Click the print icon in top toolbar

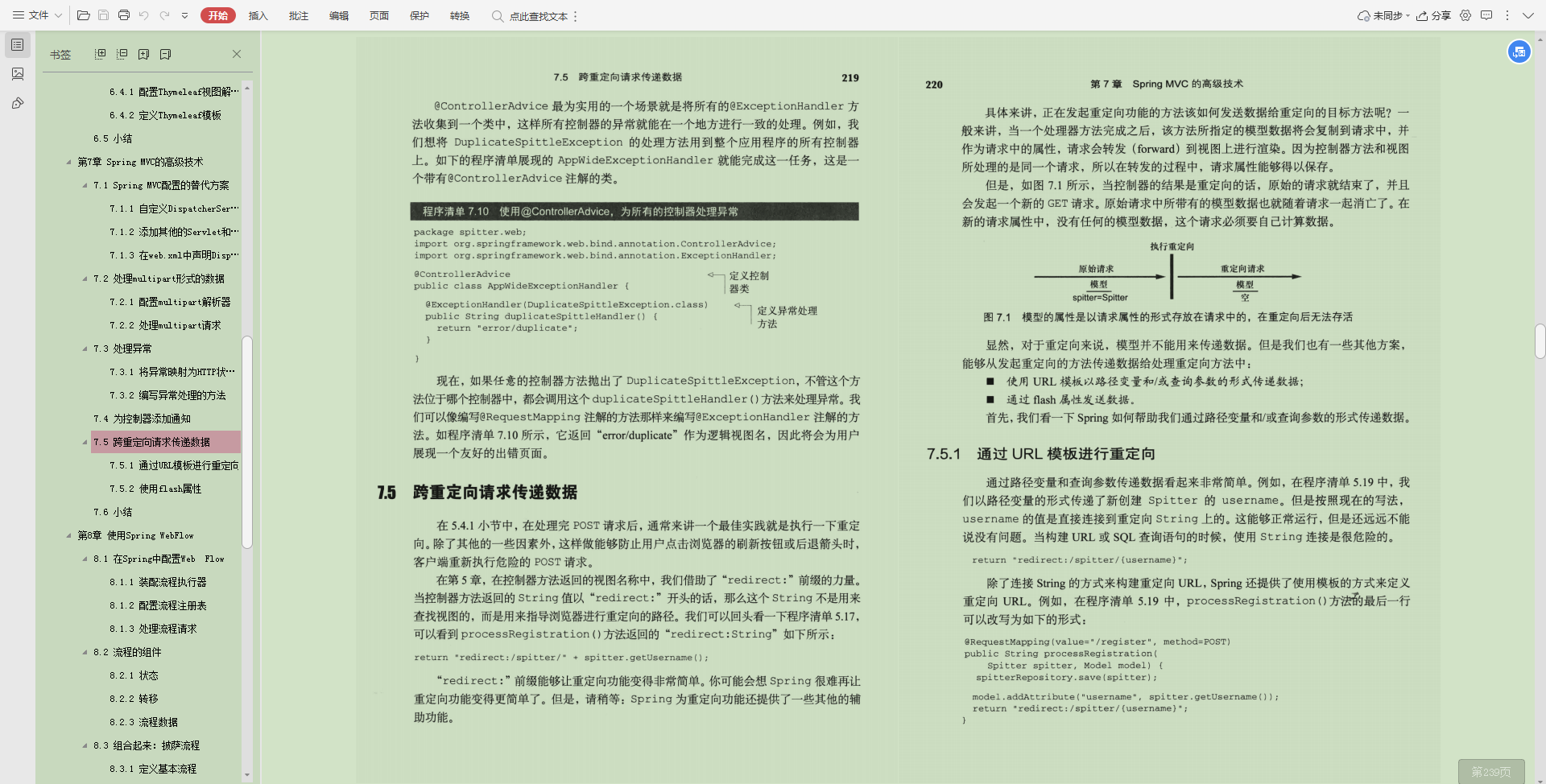pos(124,14)
